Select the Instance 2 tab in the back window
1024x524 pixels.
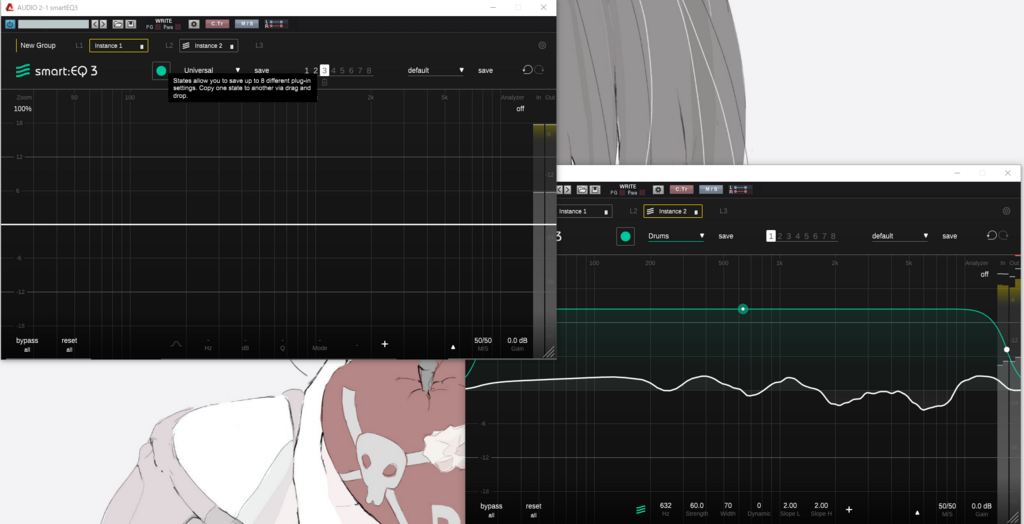[673, 211]
